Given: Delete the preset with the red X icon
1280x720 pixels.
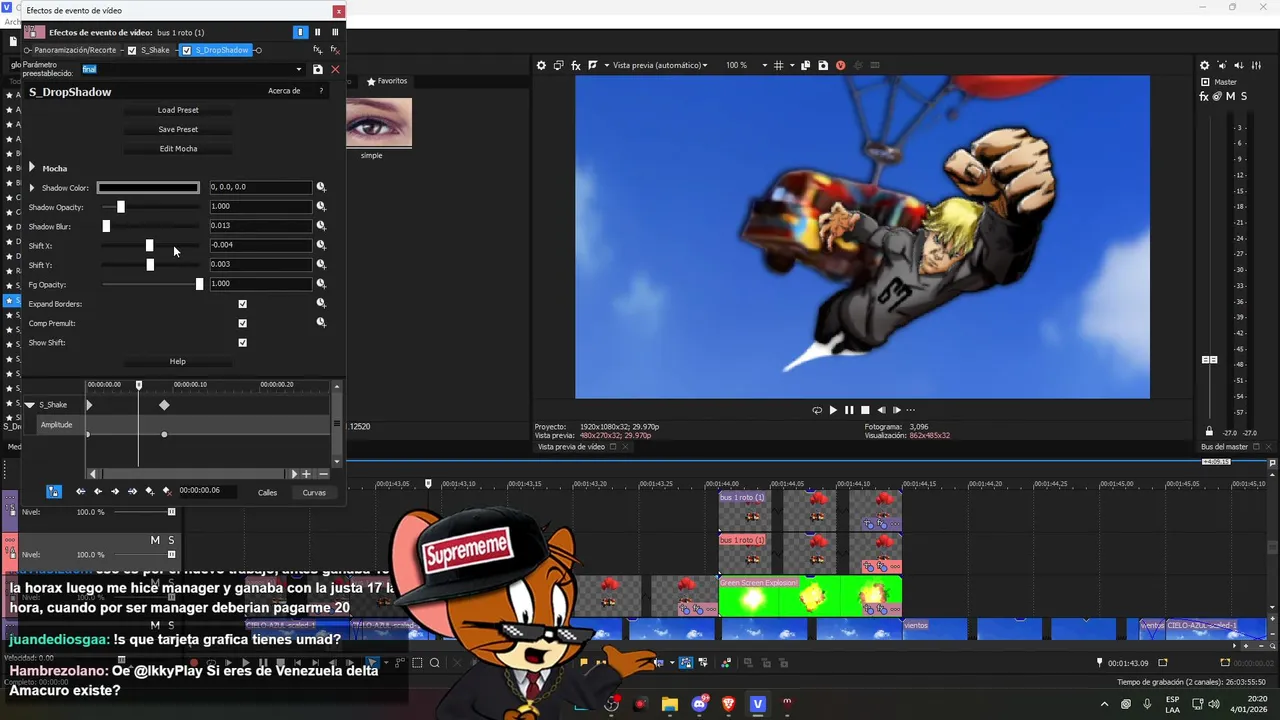Looking at the screenshot, I should click(335, 69).
